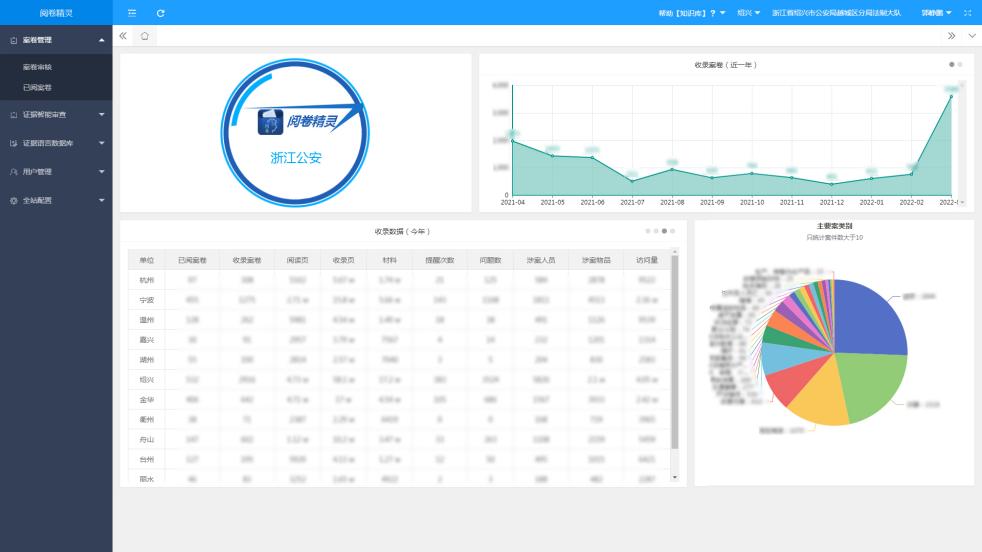Select second carousel dot of 收录数据 table

click(x=656, y=231)
